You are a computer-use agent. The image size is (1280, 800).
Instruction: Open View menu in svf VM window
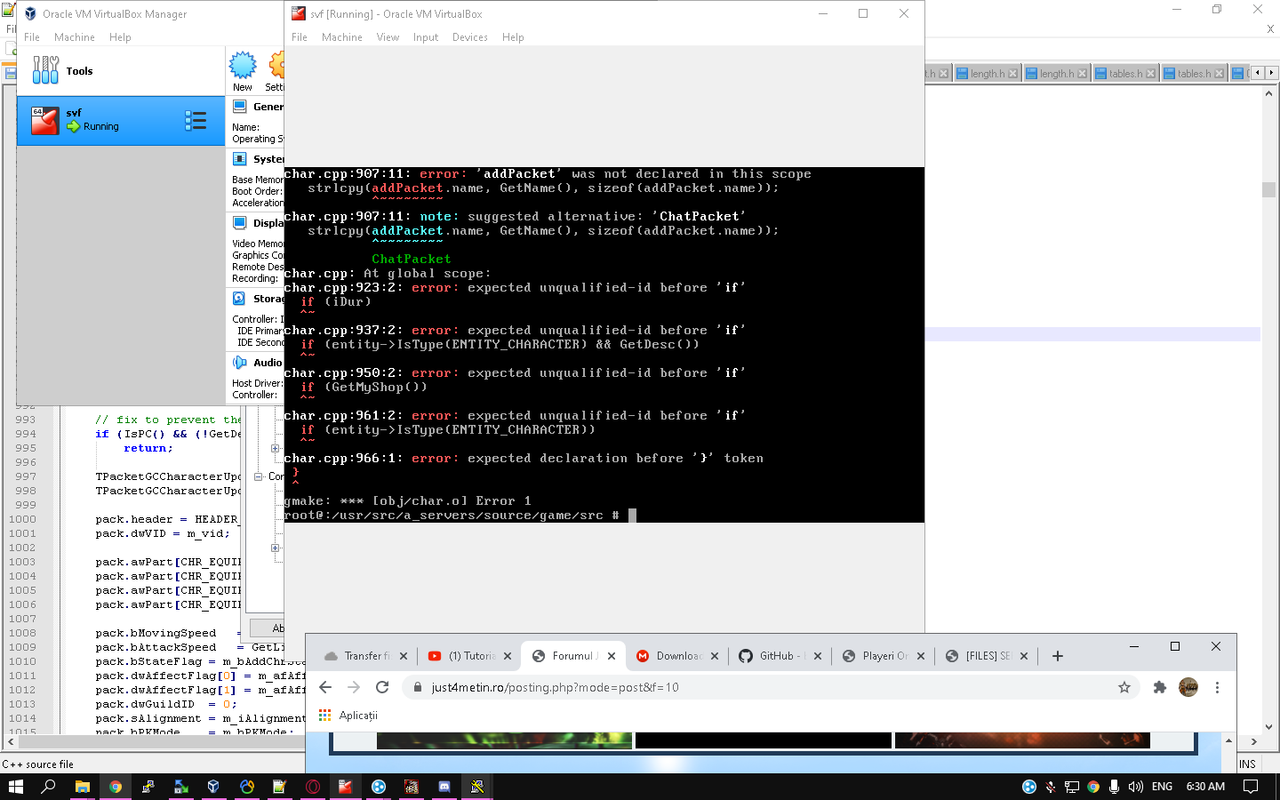(388, 37)
